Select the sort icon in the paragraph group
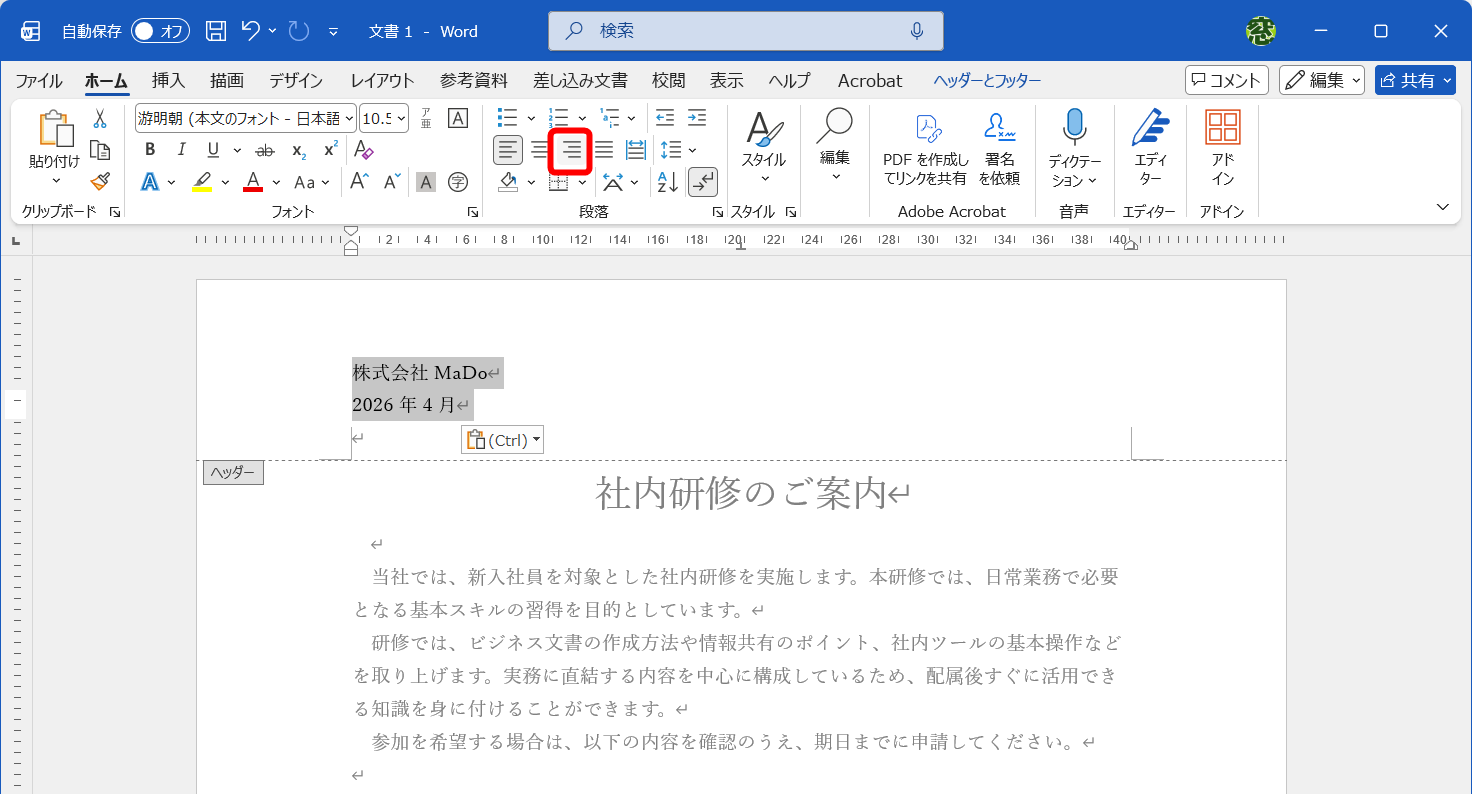Screen dimensions: 1472x794 (667, 182)
